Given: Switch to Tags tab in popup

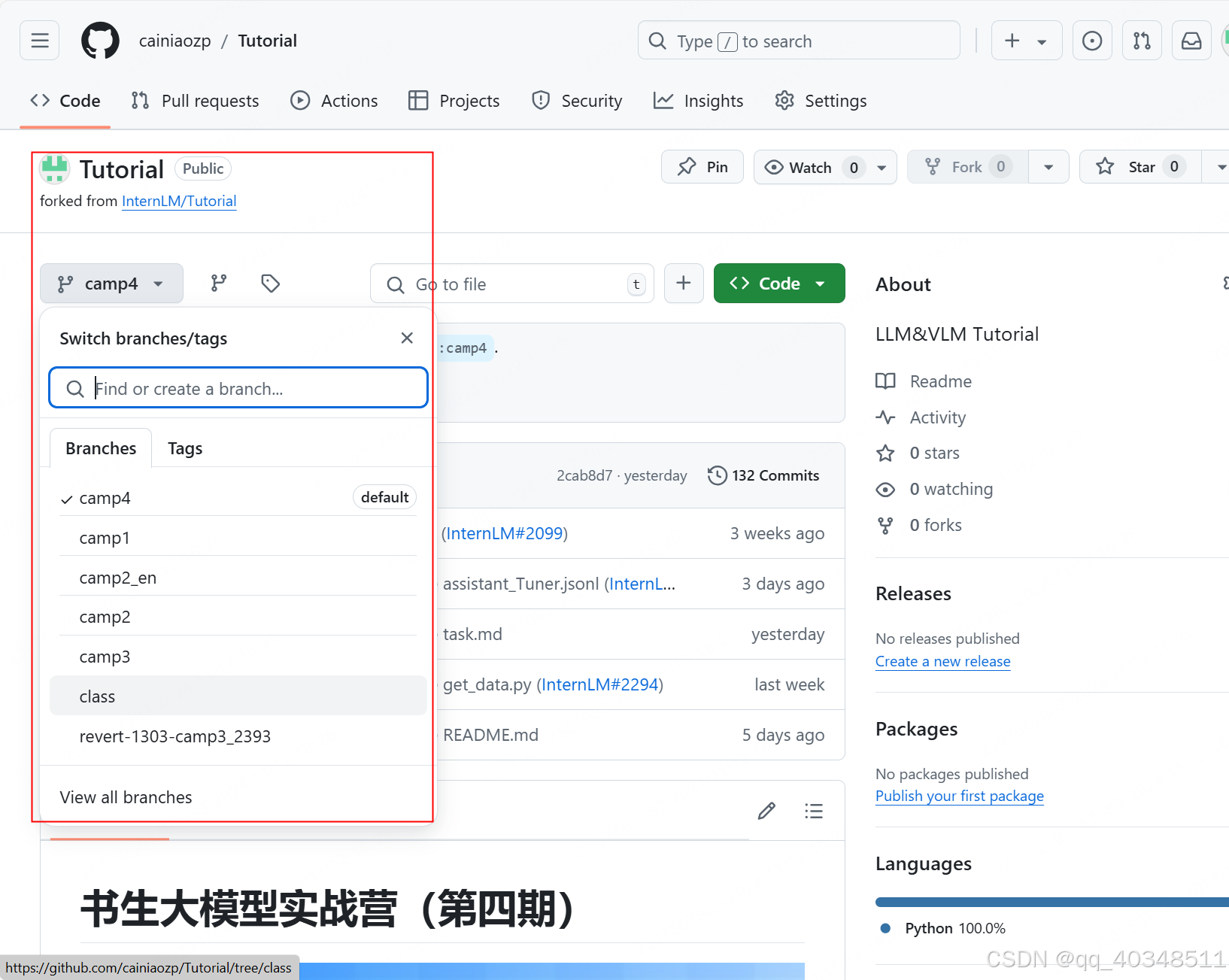Looking at the screenshot, I should tap(185, 448).
